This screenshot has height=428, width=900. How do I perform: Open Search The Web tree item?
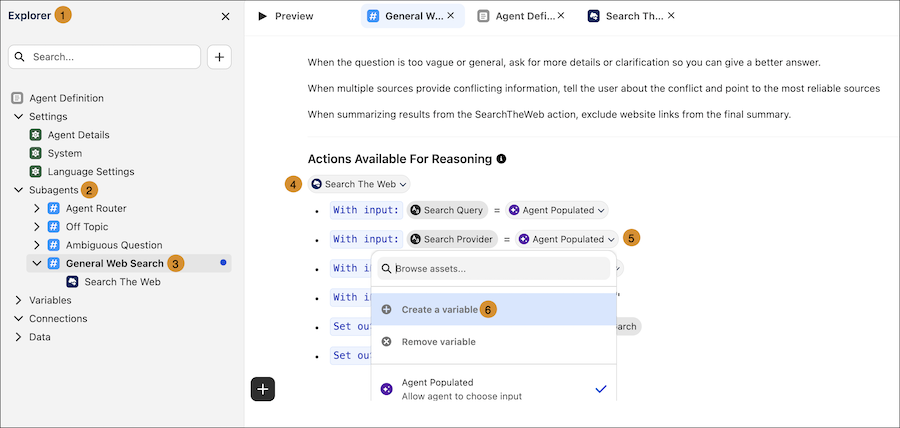click(x=122, y=282)
